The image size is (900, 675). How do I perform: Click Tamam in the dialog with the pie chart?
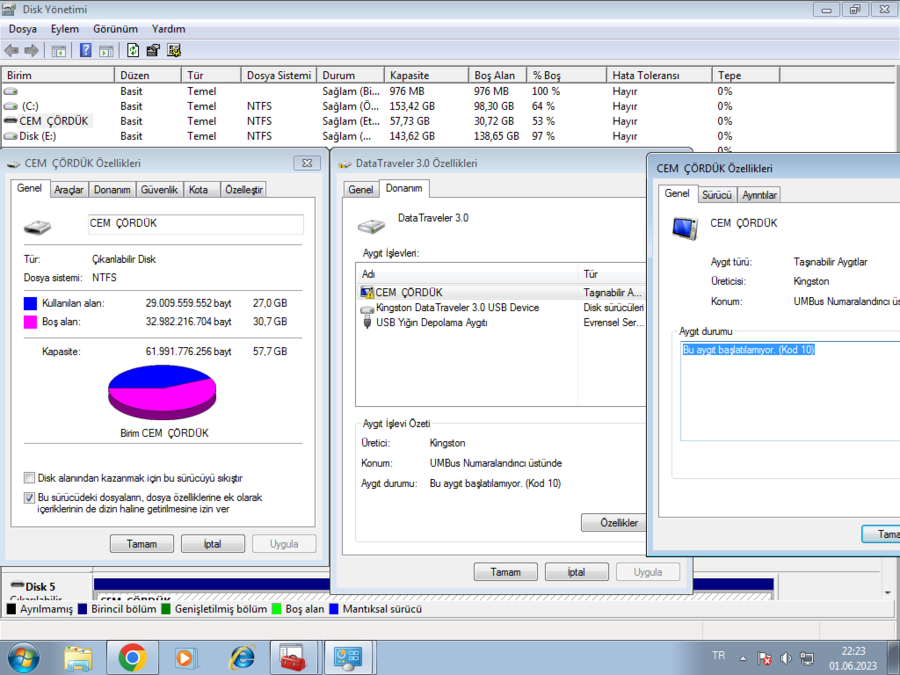142,544
